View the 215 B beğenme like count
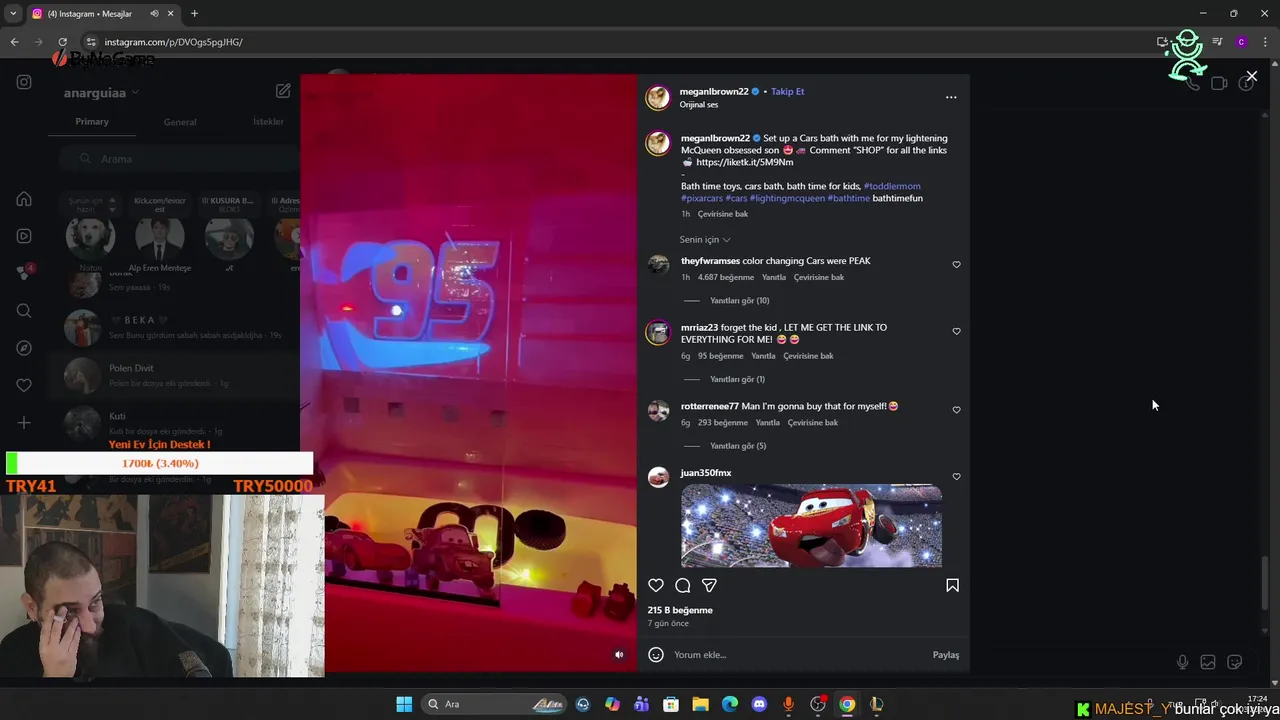Screen dimensions: 1280x720 pyautogui.click(x=680, y=610)
